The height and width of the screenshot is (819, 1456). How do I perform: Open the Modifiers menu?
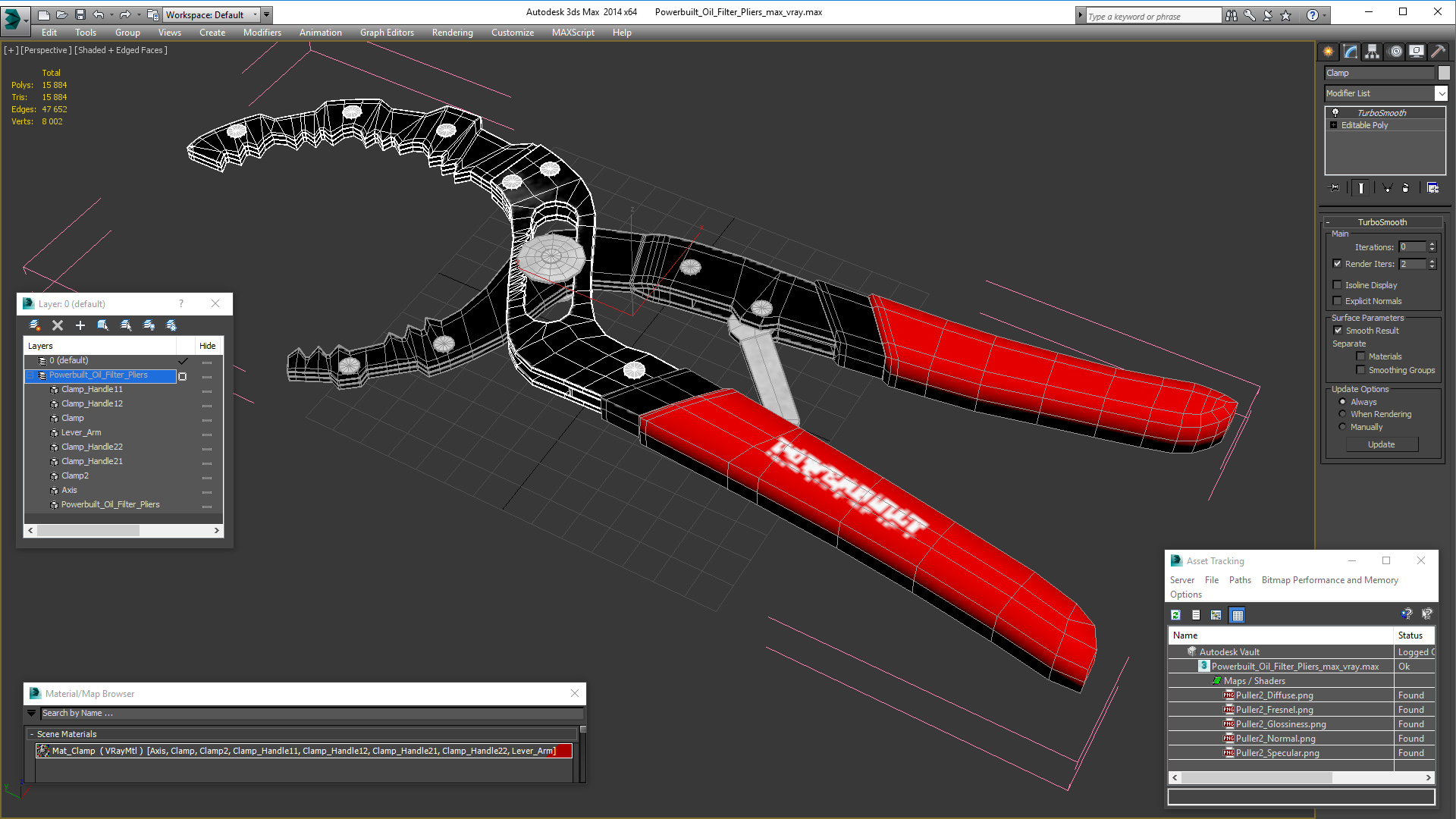point(262,33)
